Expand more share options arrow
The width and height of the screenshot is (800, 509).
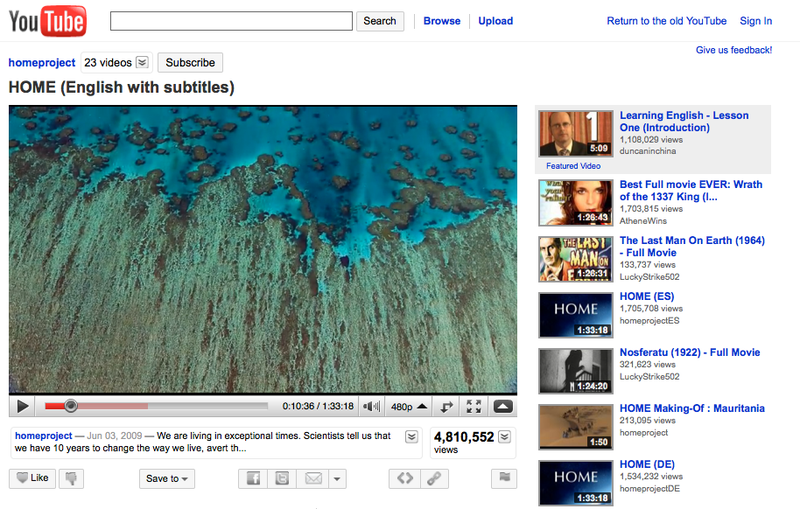337,478
